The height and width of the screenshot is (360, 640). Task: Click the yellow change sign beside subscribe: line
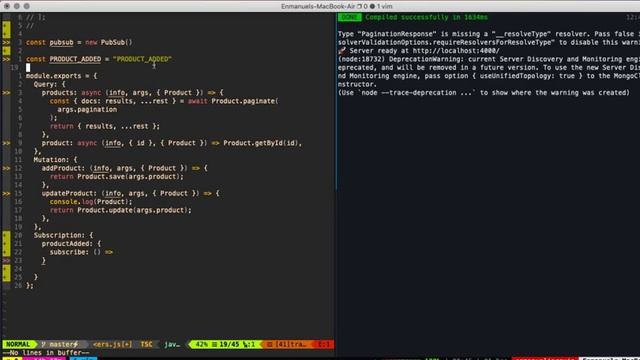[x=6, y=252]
